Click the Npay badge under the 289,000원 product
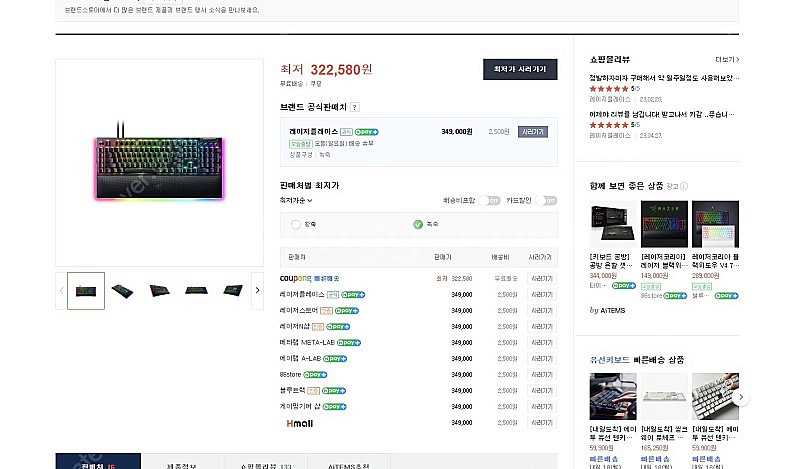The width and height of the screenshot is (800, 469). click(x=727, y=295)
